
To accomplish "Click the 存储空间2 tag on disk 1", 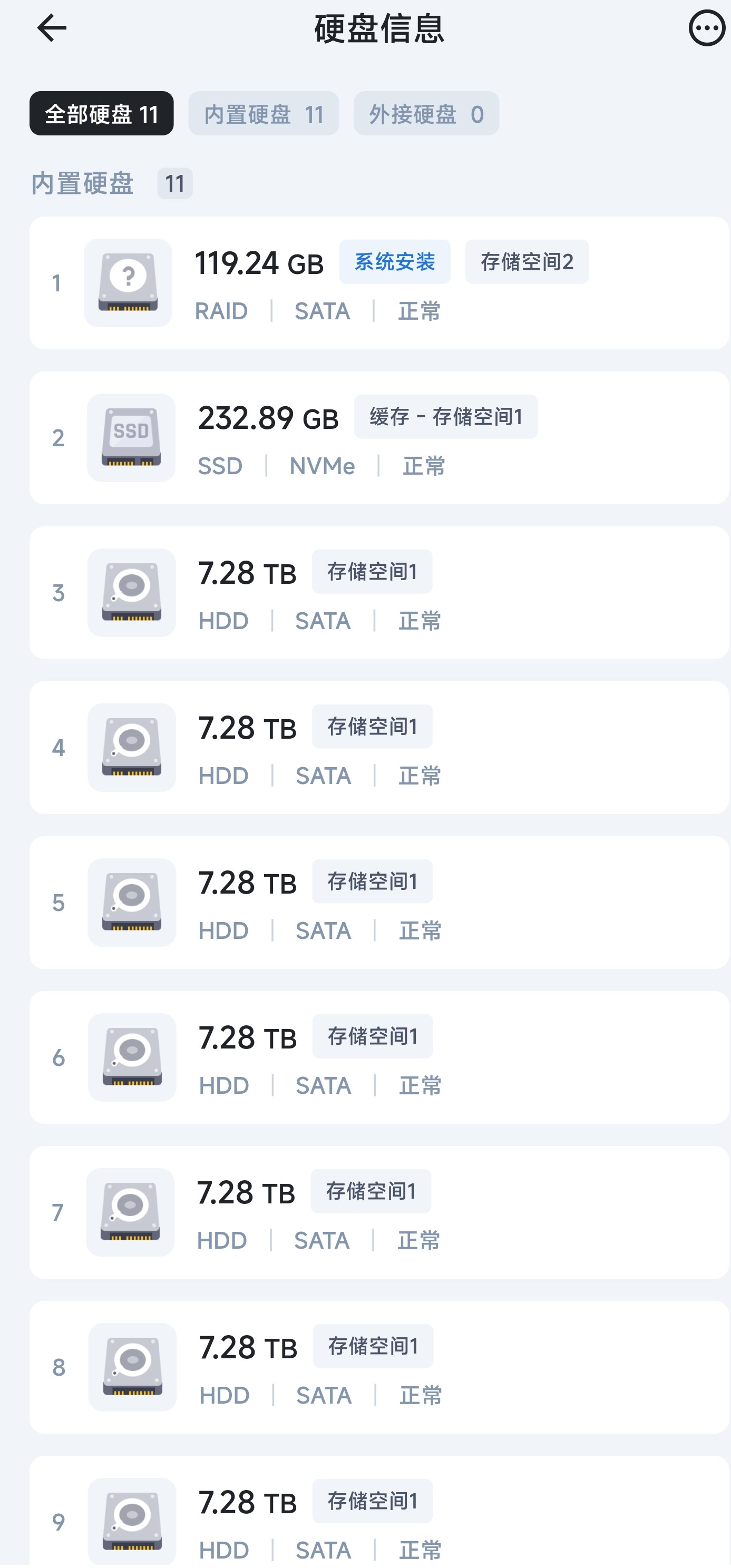I will coord(527,262).
